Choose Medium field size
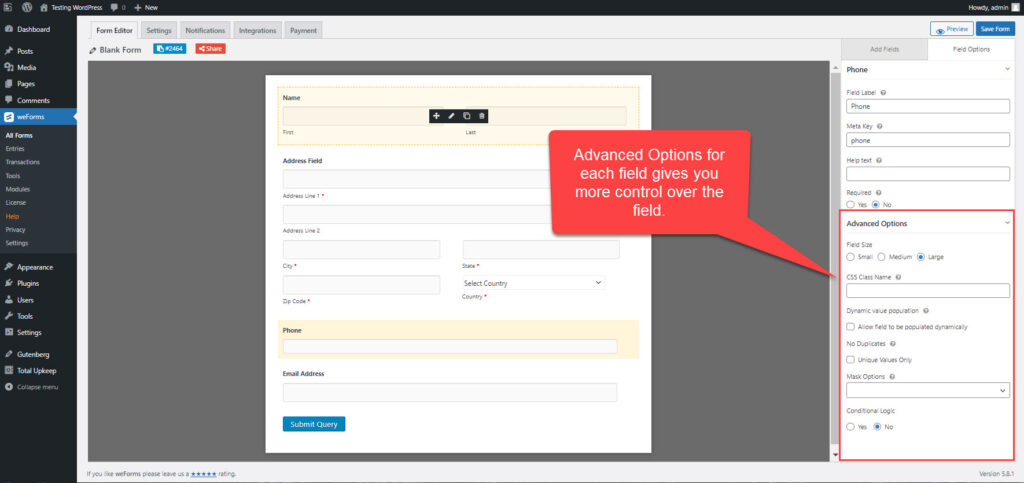The height and width of the screenshot is (483, 1024). (881, 257)
